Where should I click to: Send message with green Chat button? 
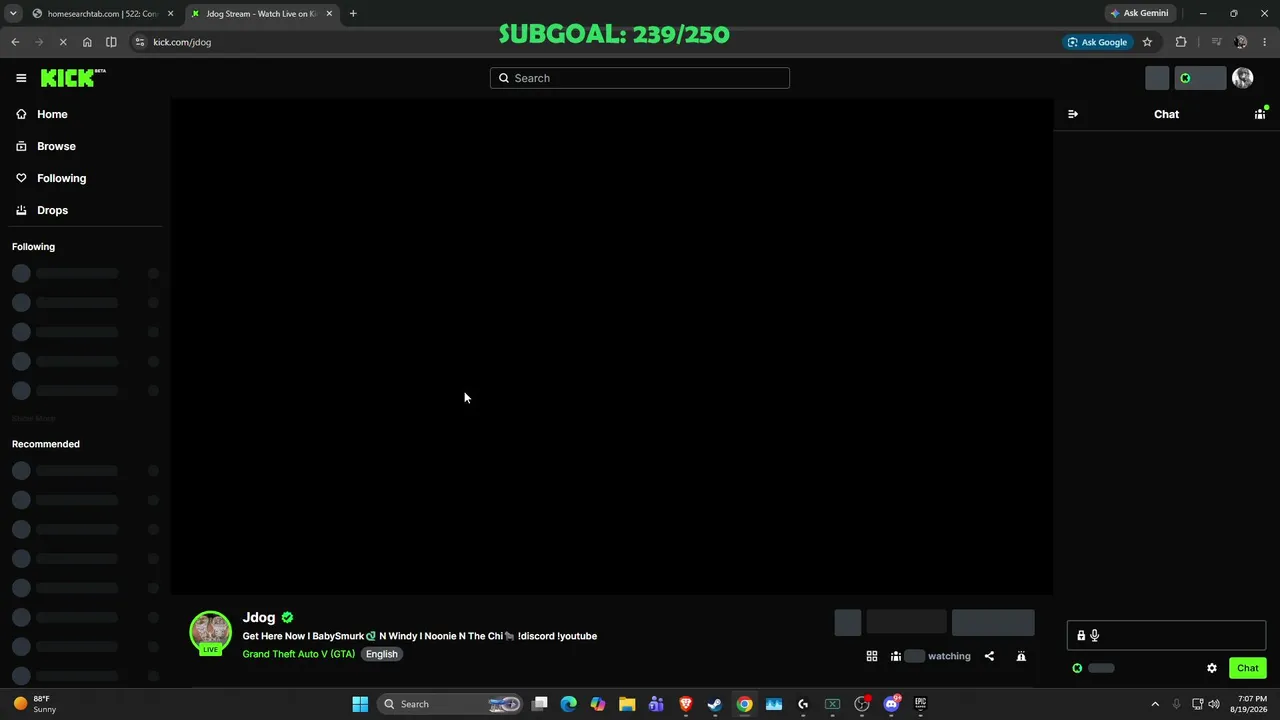tap(1248, 668)
